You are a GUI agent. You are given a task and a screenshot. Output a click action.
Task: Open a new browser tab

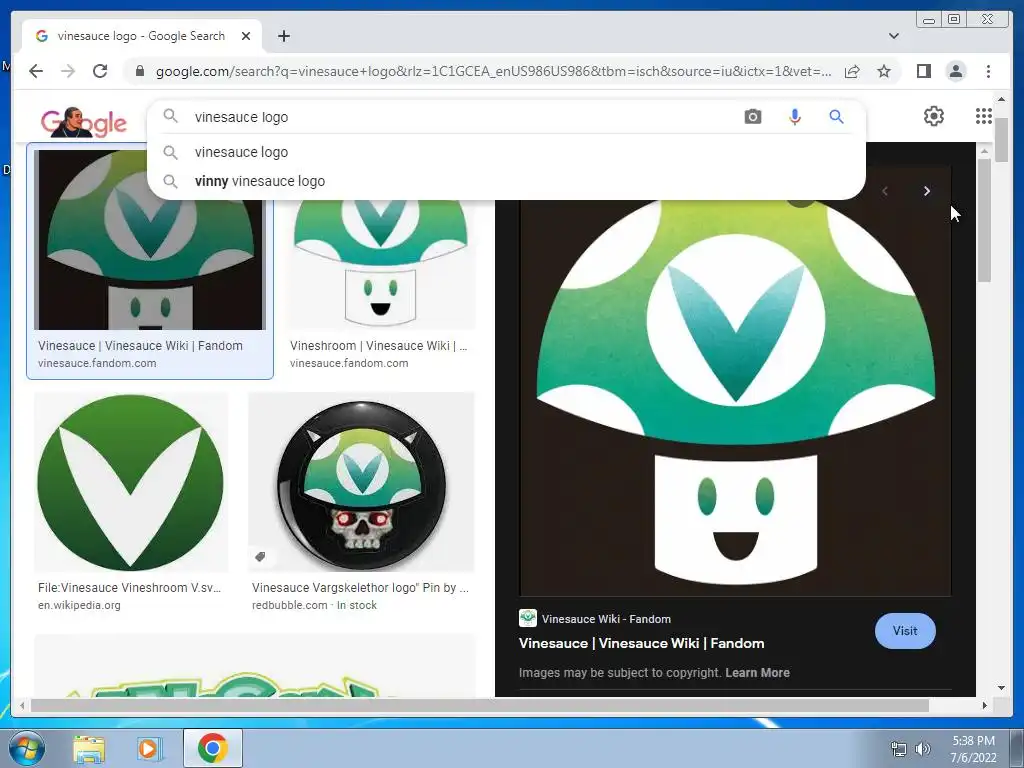click(x=284, y=36)
